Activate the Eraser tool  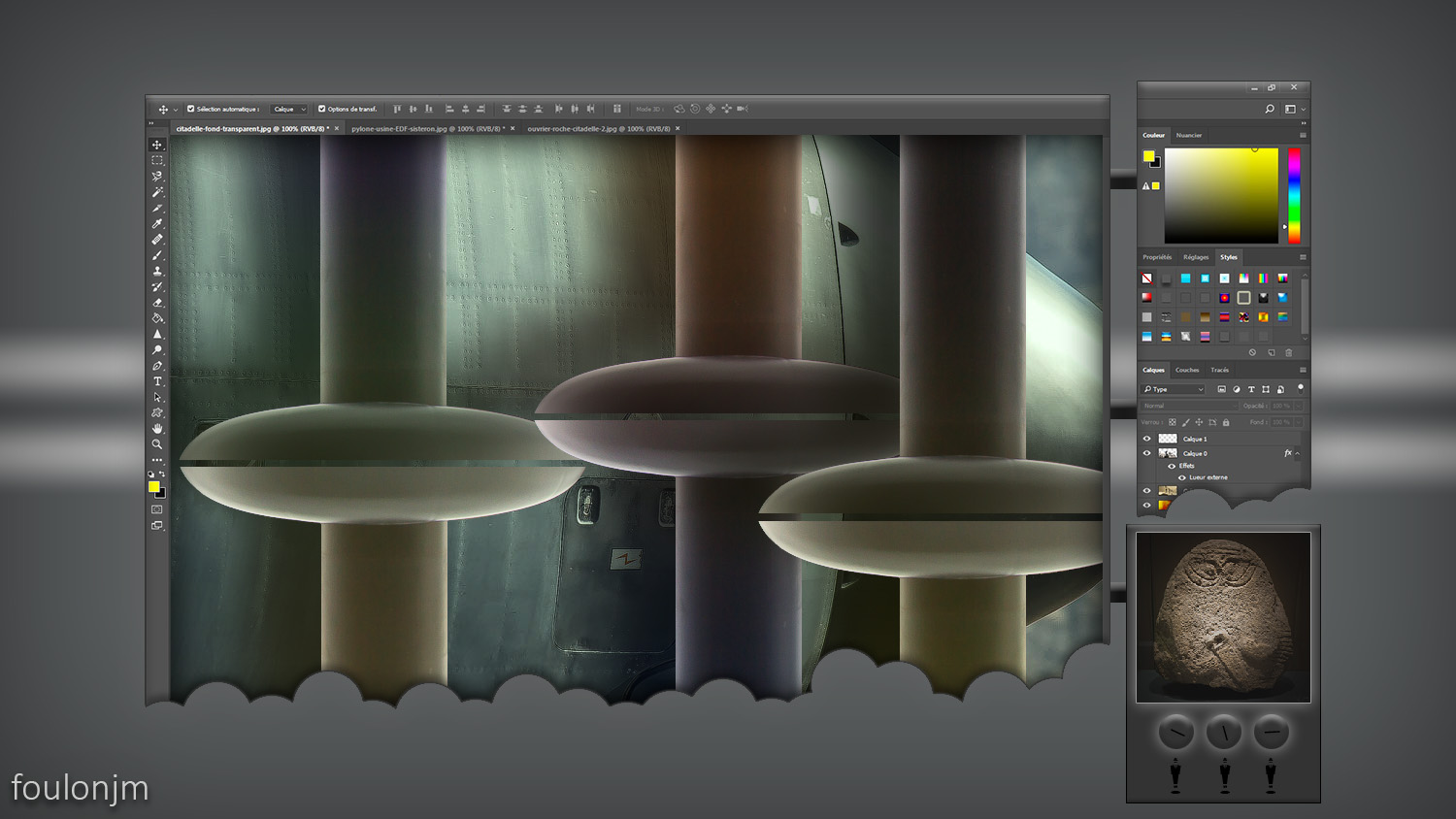[157, 303]
